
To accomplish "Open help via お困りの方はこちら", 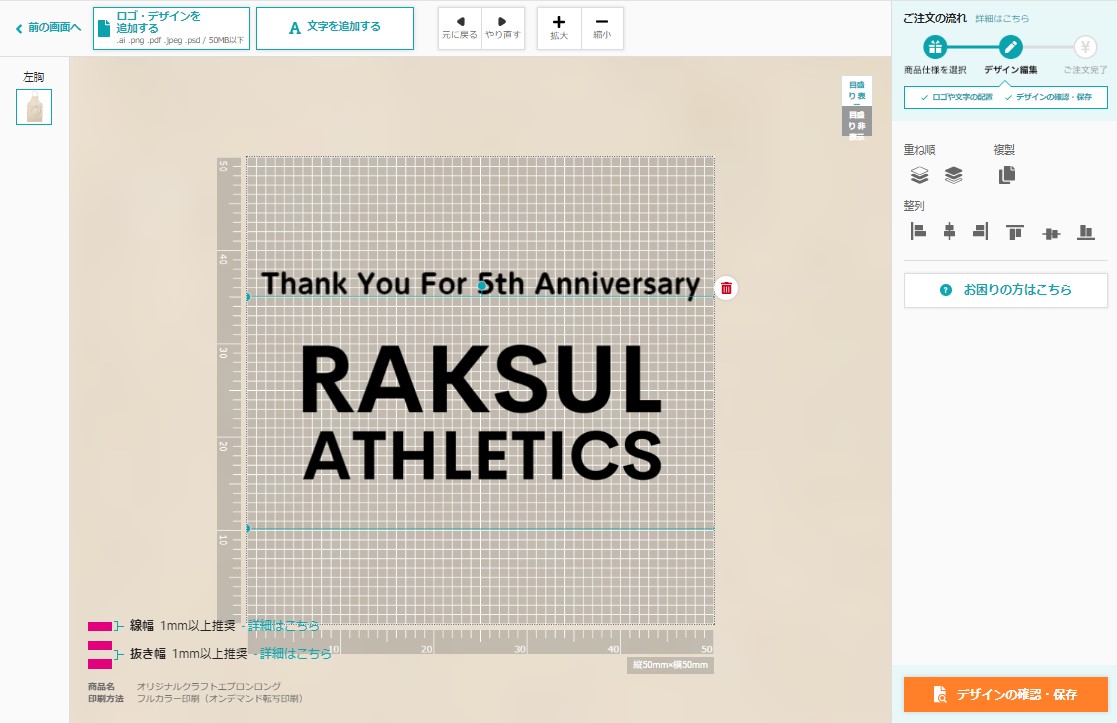I will tap(1005, 290).
